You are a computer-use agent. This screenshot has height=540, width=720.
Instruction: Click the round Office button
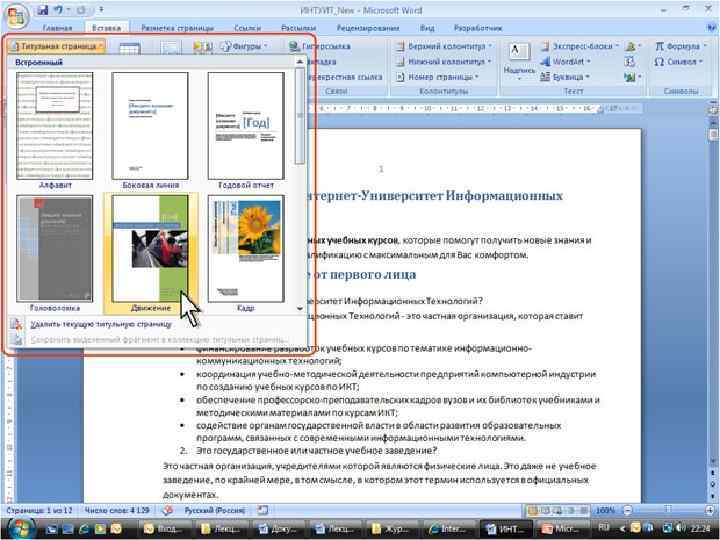15,14
